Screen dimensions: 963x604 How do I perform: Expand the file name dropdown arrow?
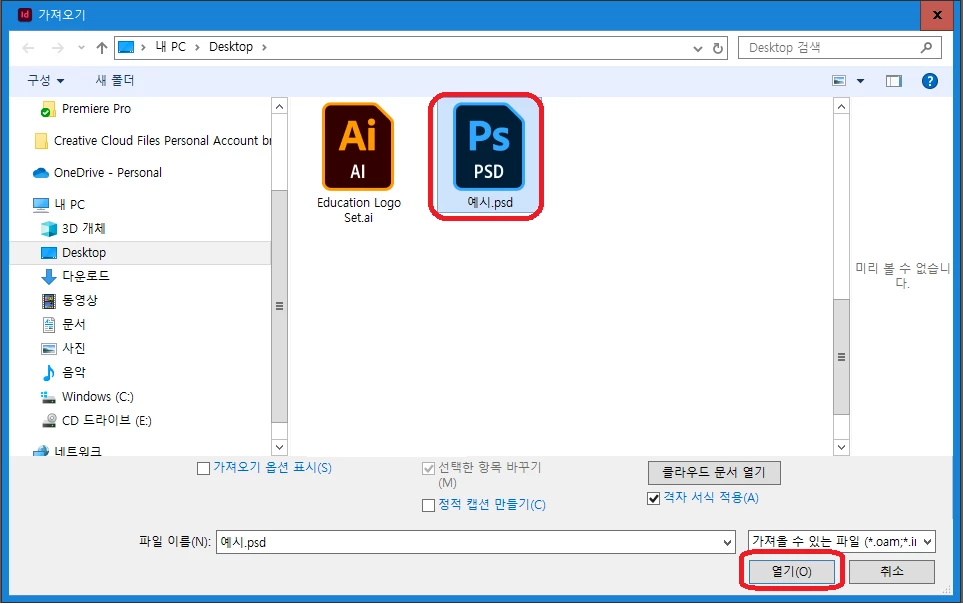click(x=727, y=543)
